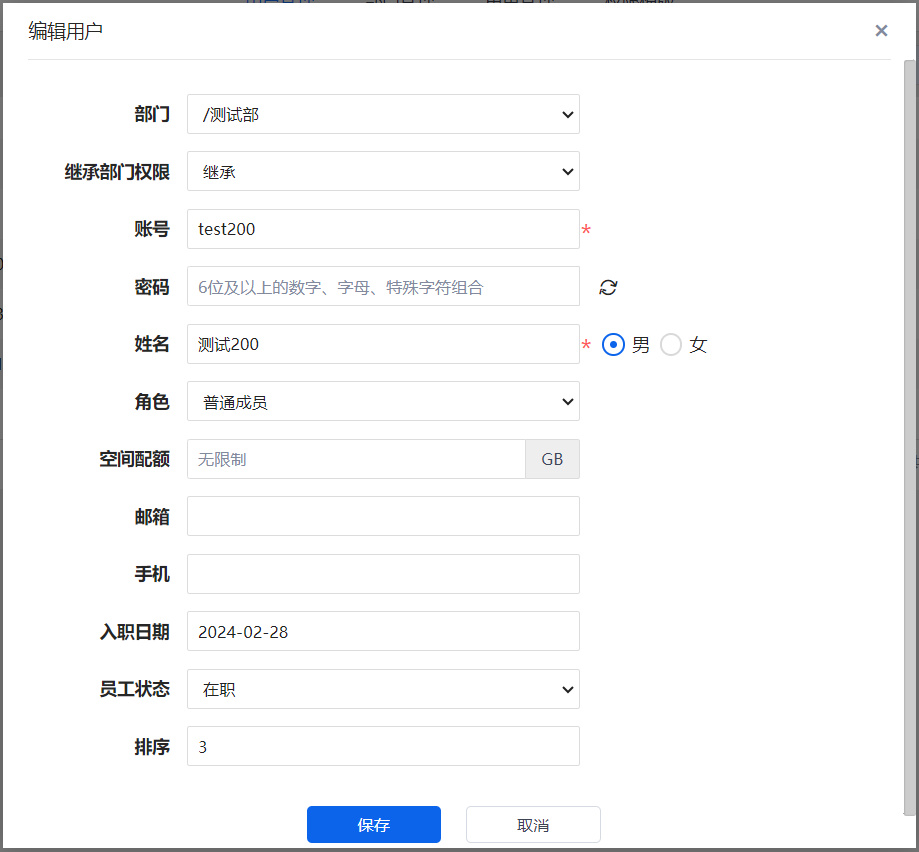Open the 员工状态 dropdown showing 在职

(x=383, y=689)
